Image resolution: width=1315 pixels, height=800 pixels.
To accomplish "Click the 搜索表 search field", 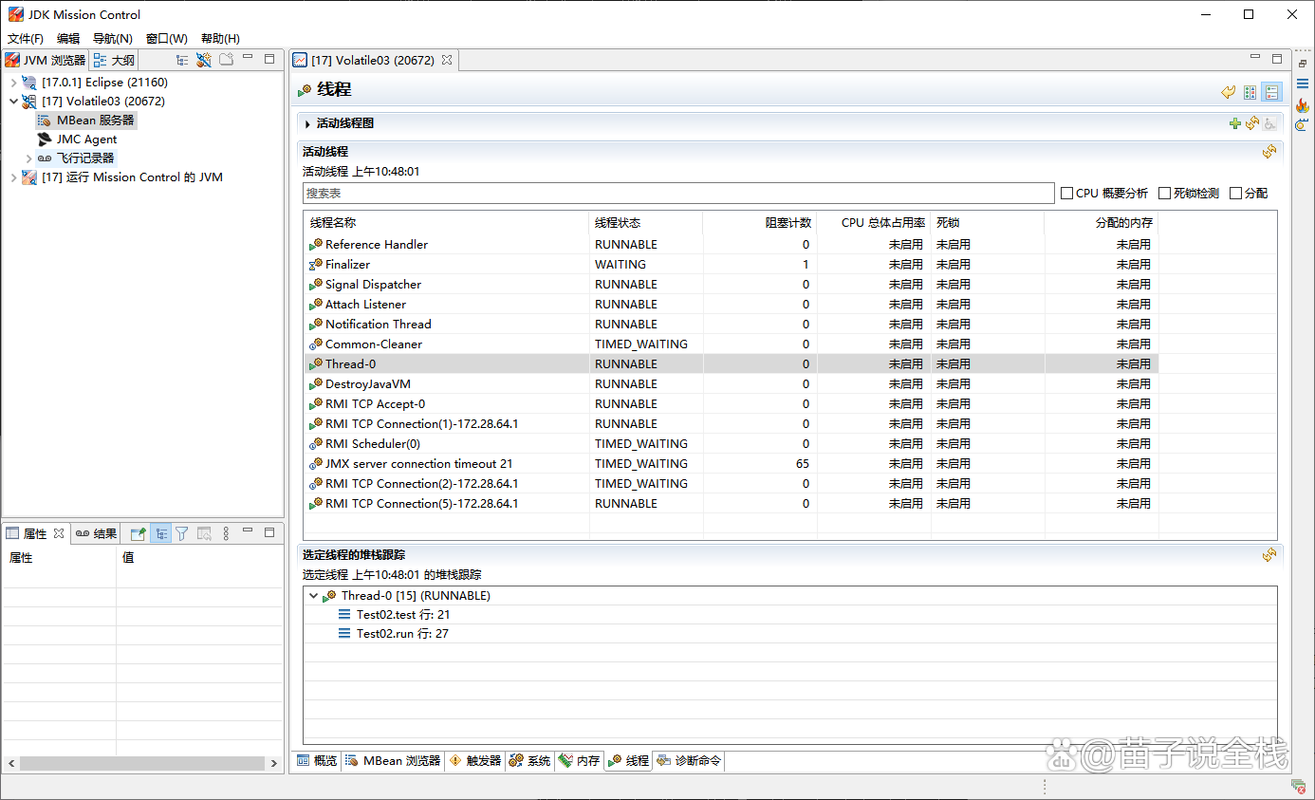I will (x=678, y=193).
